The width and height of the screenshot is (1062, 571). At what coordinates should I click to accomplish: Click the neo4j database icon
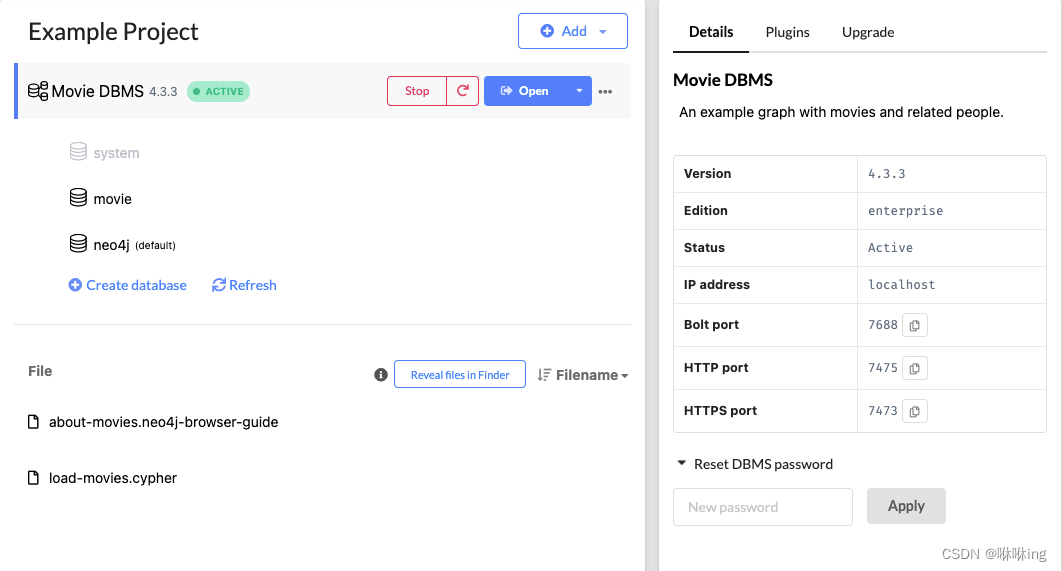point(79,244)
